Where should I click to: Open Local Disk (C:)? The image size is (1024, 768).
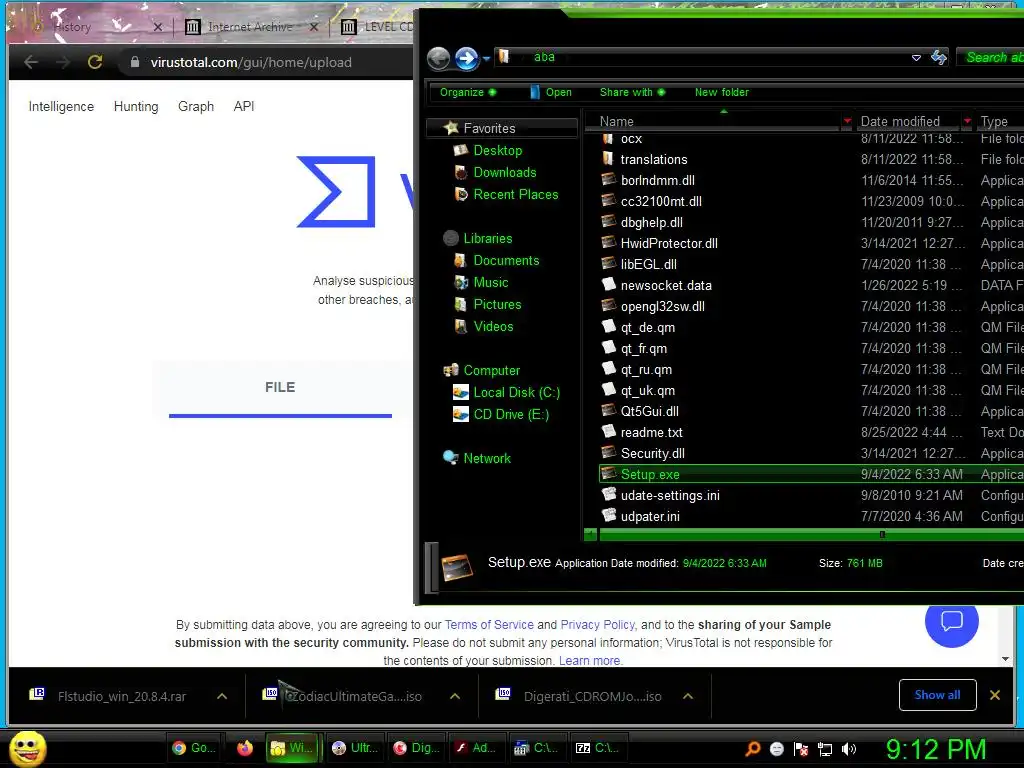(516, 392)
